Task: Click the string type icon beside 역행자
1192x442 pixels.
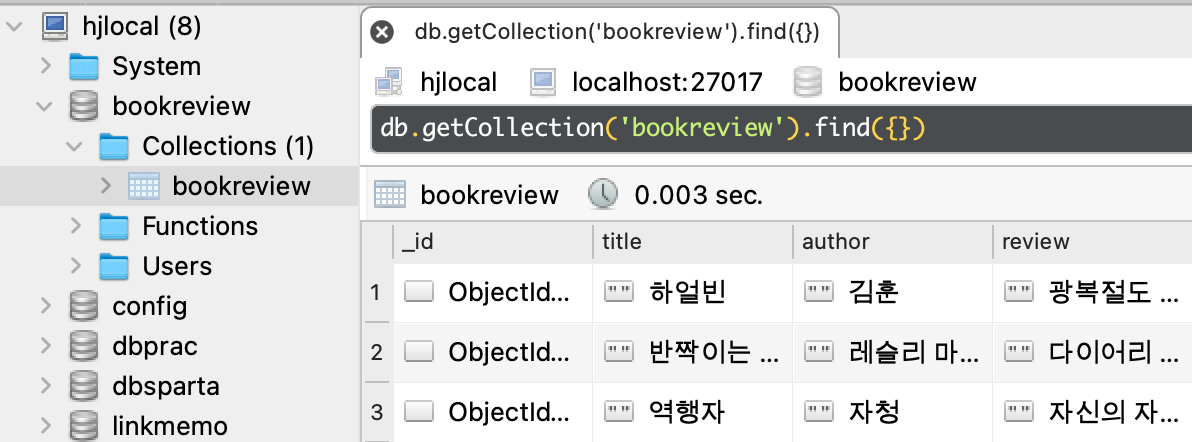Action: click(620, 412)
